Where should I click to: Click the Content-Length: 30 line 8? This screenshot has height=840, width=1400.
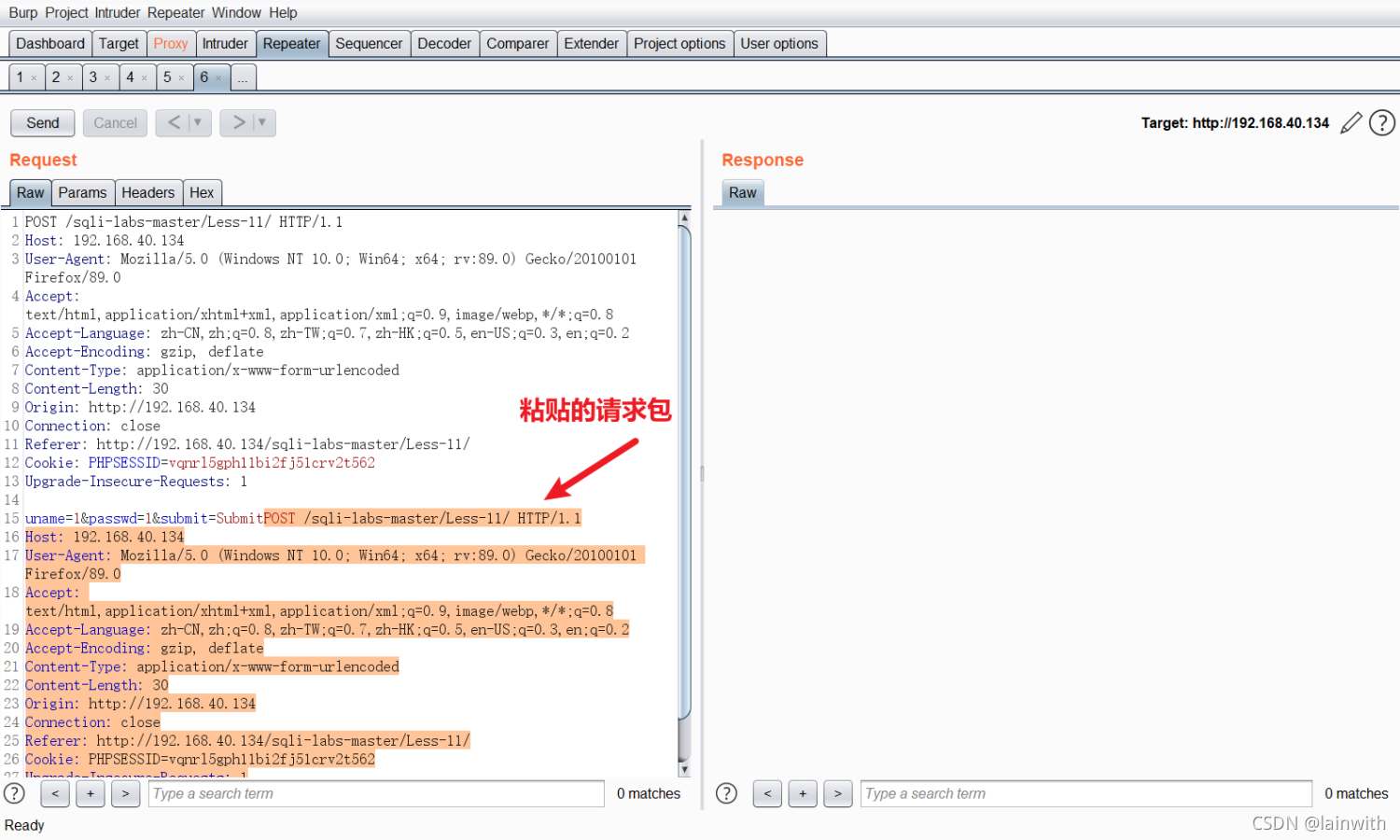pyautogui.click(x=97, y=389)
